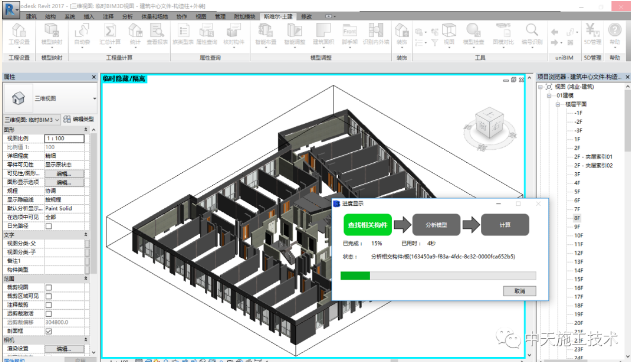Viewport: 631px width, 362px height.
Task: Click the checklist icon in 属性查询 group
Action: point(184,31)
